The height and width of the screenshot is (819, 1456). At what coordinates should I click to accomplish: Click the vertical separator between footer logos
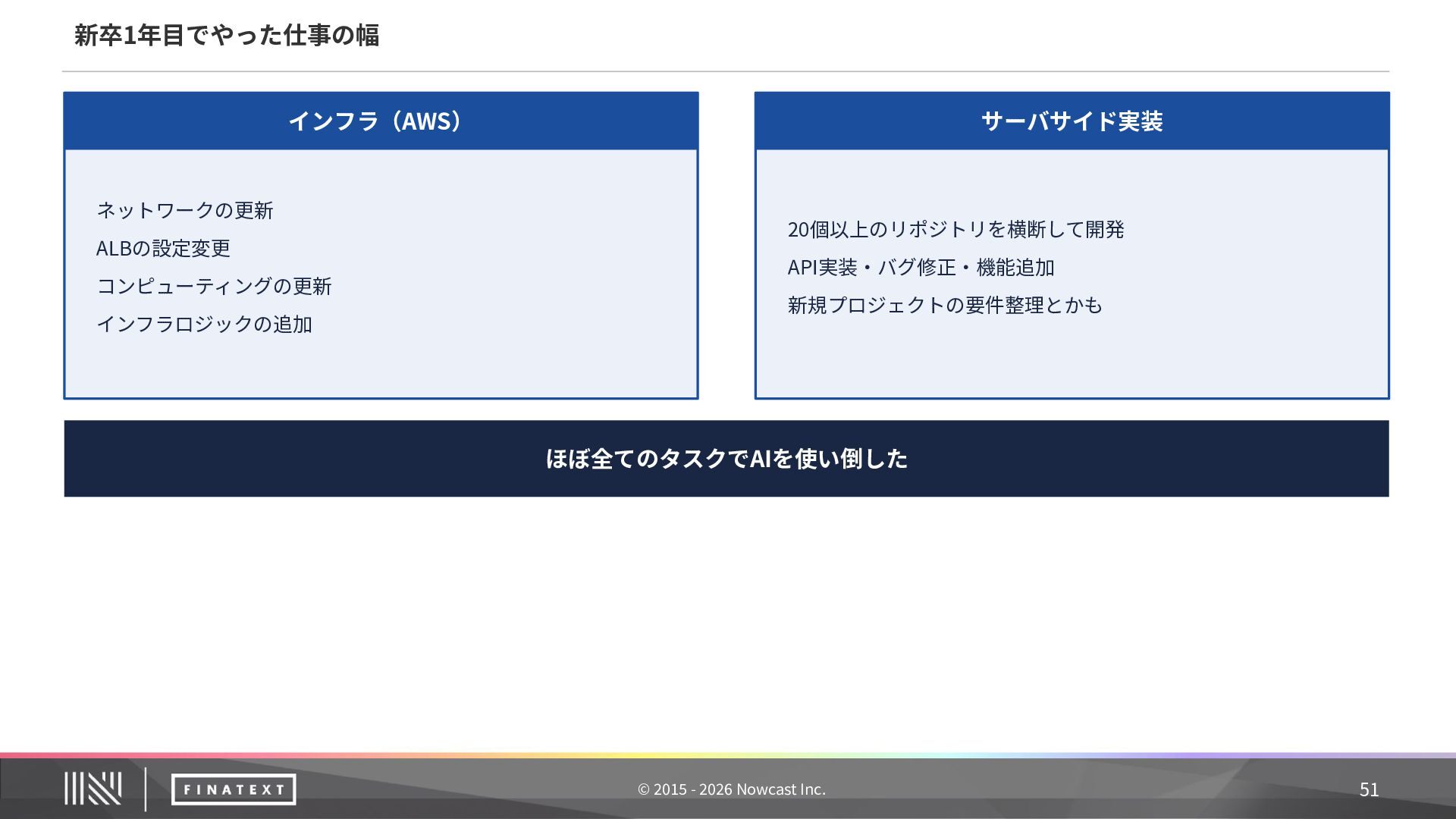click(146, 789)
